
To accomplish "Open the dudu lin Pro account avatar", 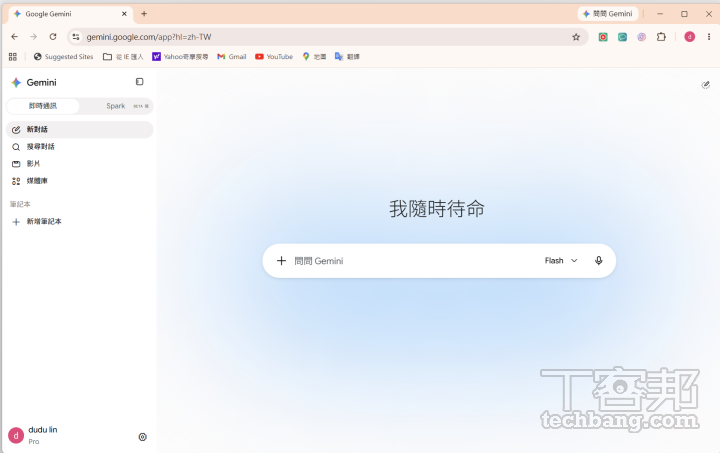I will pyautogui.click(x=16, y=436).
